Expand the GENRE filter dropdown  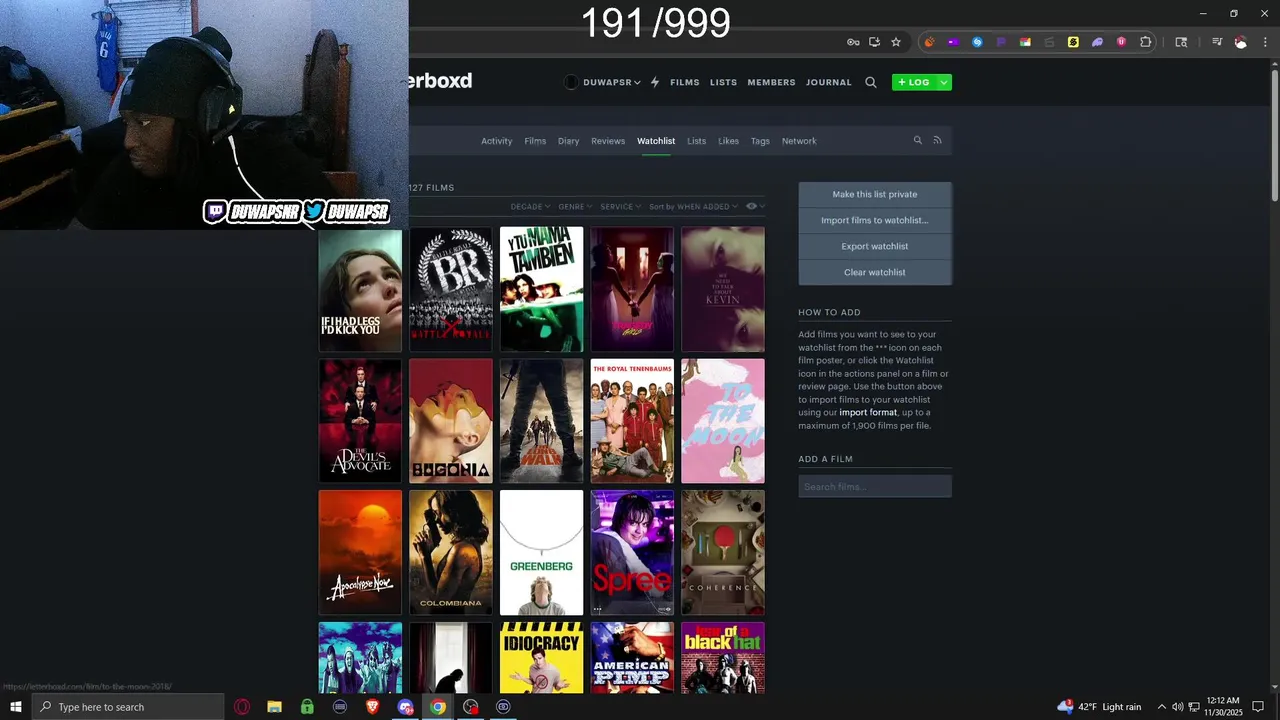coord(575,206)
